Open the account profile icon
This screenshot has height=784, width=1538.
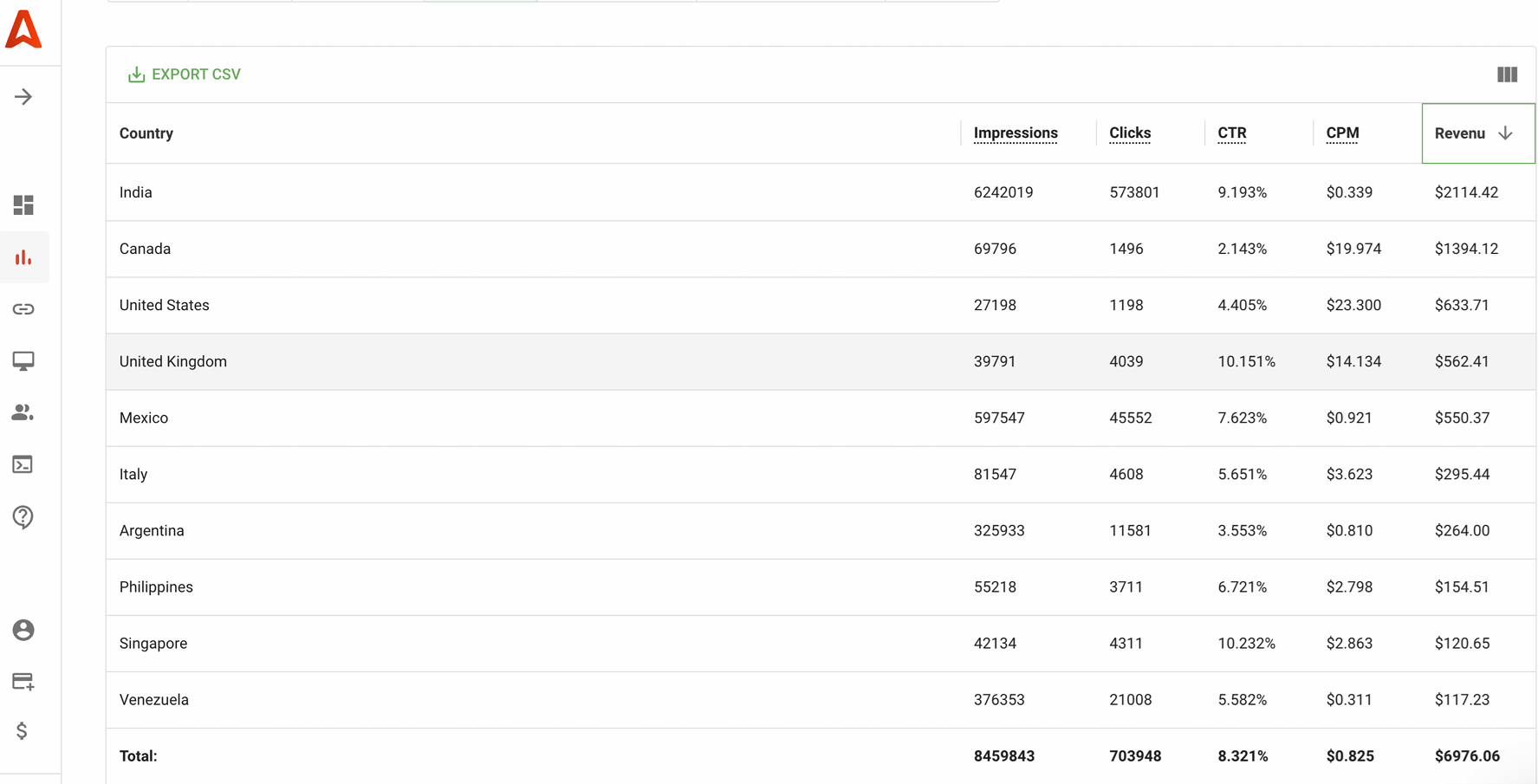(x=23, y=630)
